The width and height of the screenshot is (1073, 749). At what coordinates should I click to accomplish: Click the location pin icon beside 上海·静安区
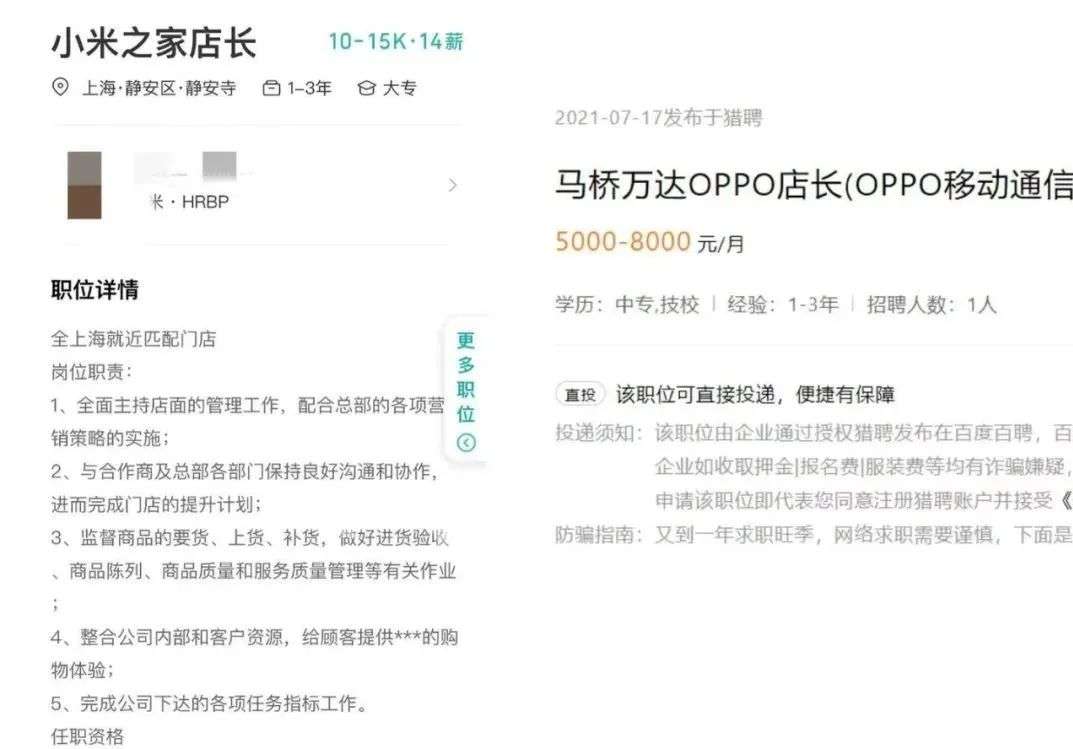click(x=60, y=88)
